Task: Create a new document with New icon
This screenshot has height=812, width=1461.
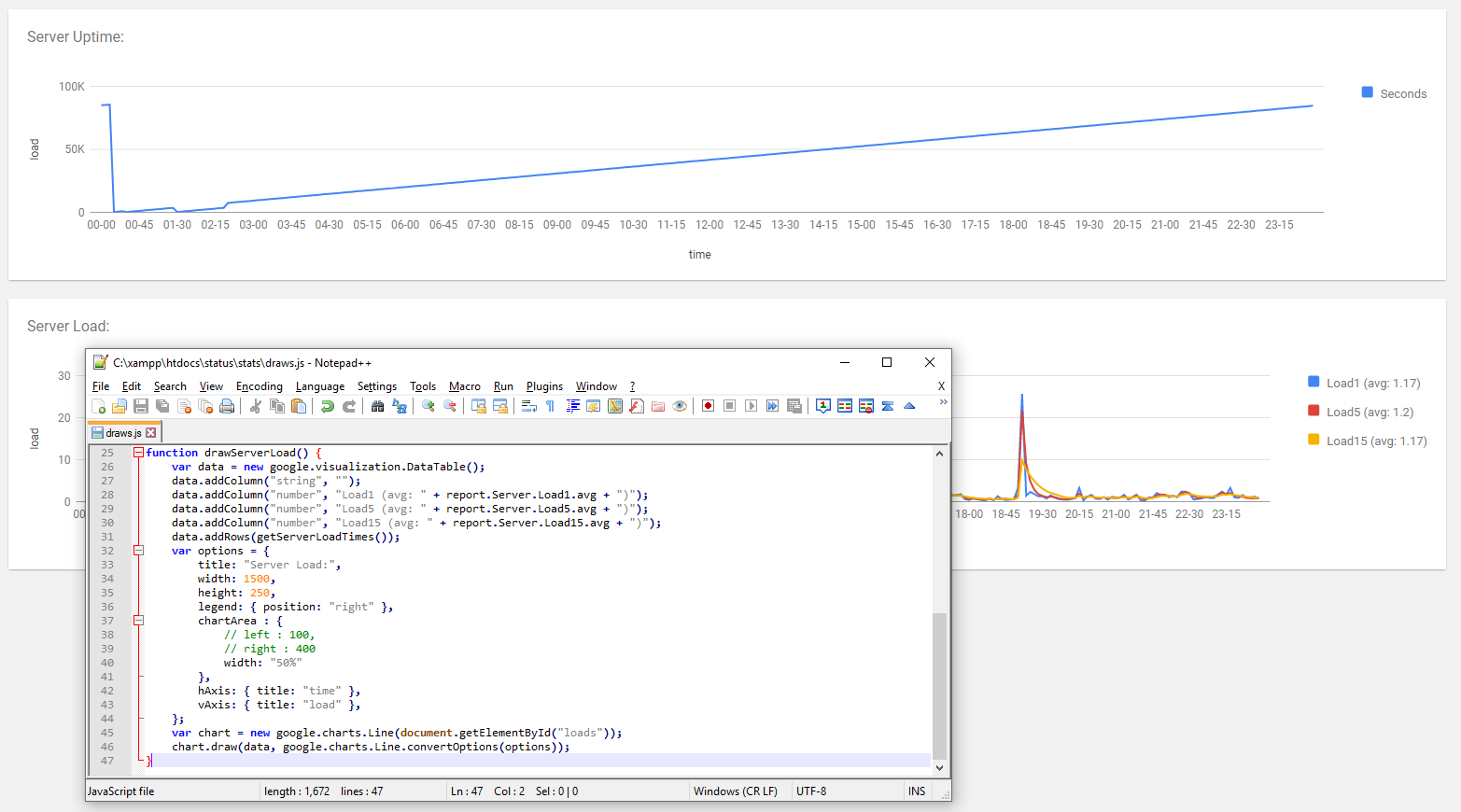Action: (x=98, y=406)
